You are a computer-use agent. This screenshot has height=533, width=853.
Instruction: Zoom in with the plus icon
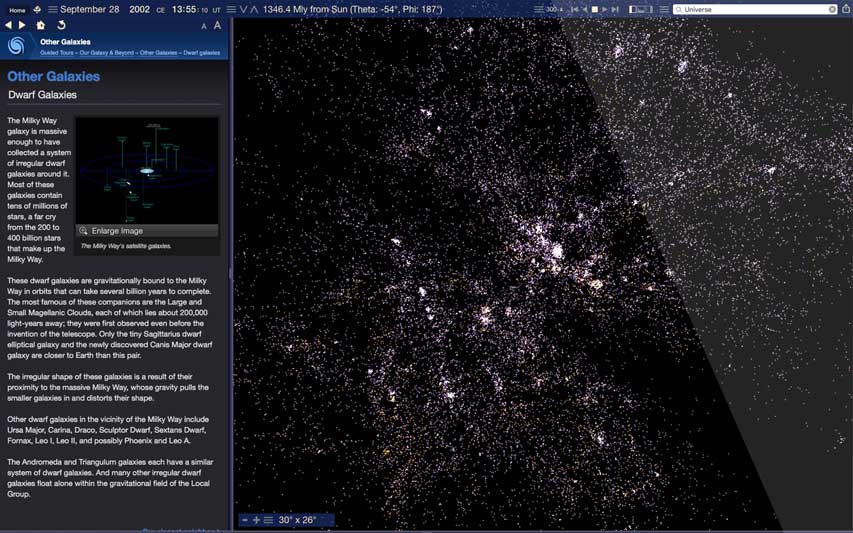coord(256,520)
